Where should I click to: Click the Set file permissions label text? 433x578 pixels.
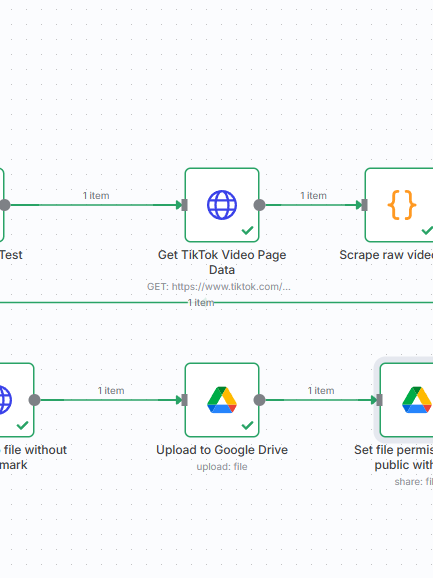tap(393, 457)
